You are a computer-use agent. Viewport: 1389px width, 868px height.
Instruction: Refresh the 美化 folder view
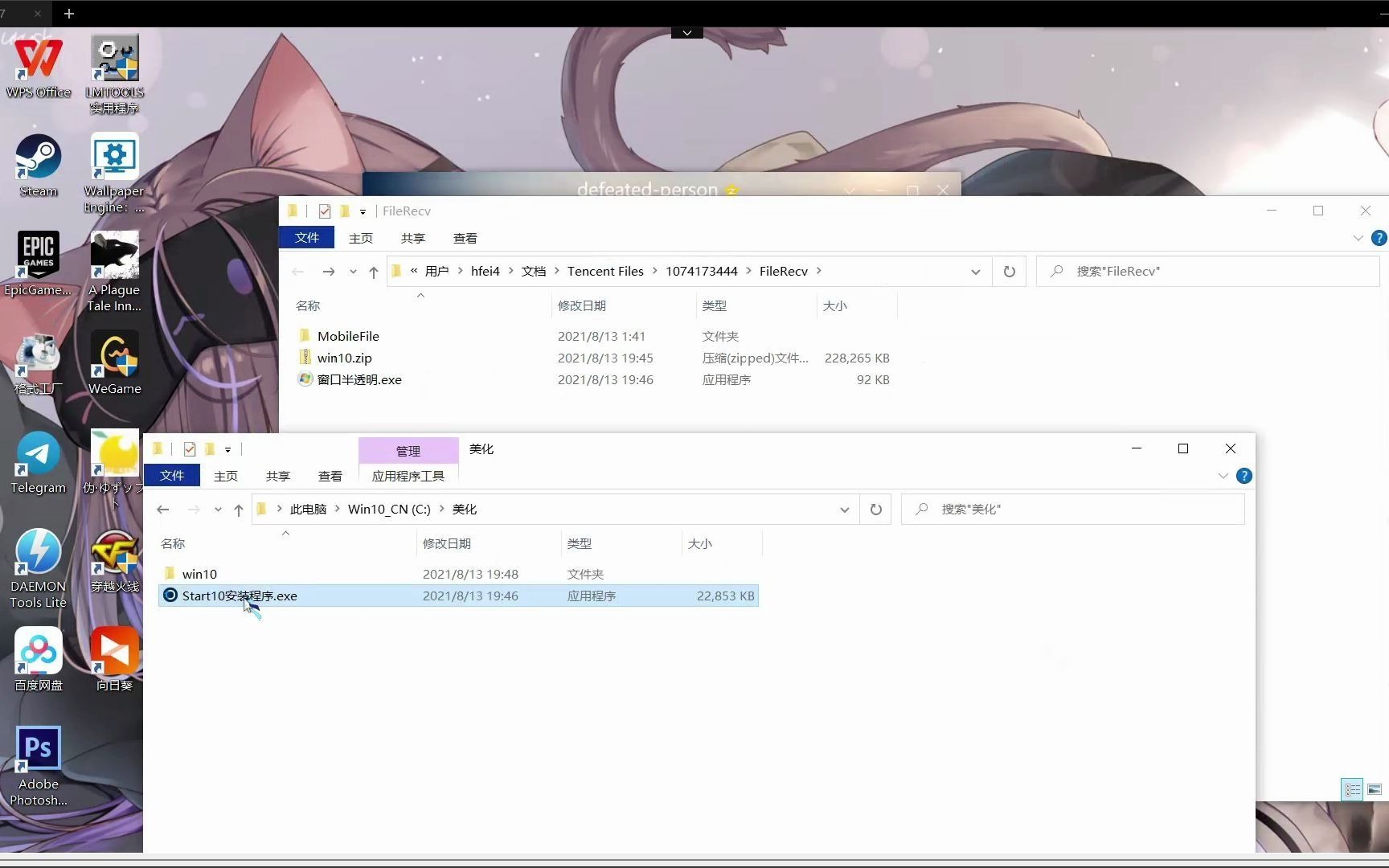pos(876,510)
